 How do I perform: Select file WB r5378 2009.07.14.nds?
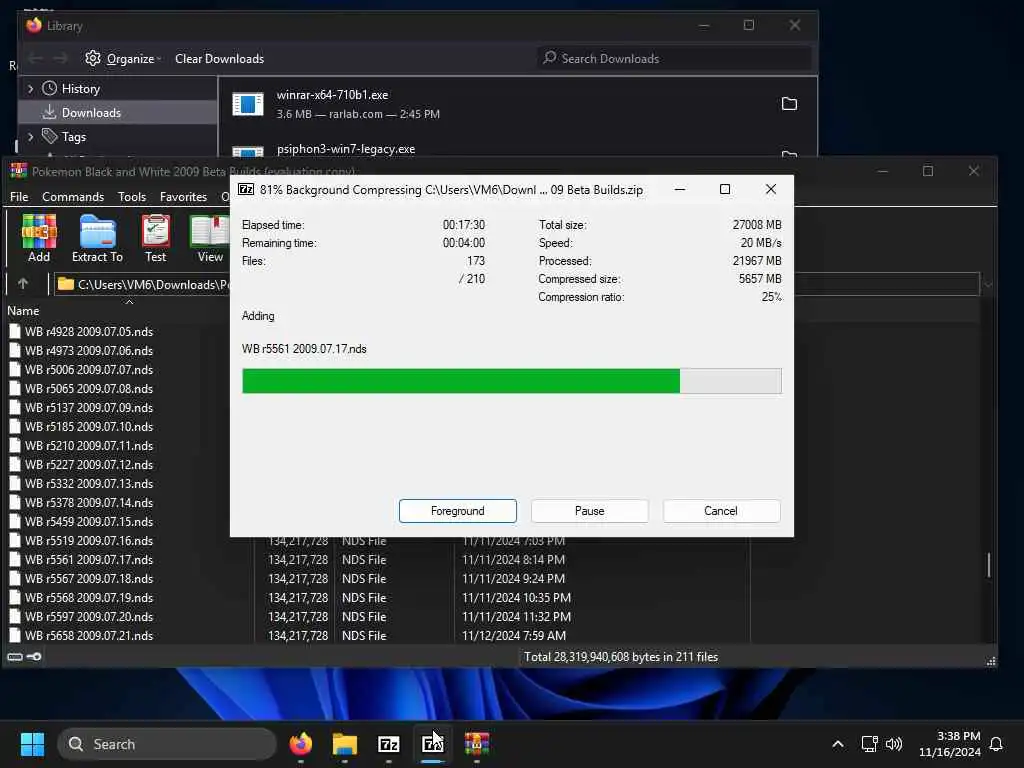pyautogui.click(x=81, y=502)
